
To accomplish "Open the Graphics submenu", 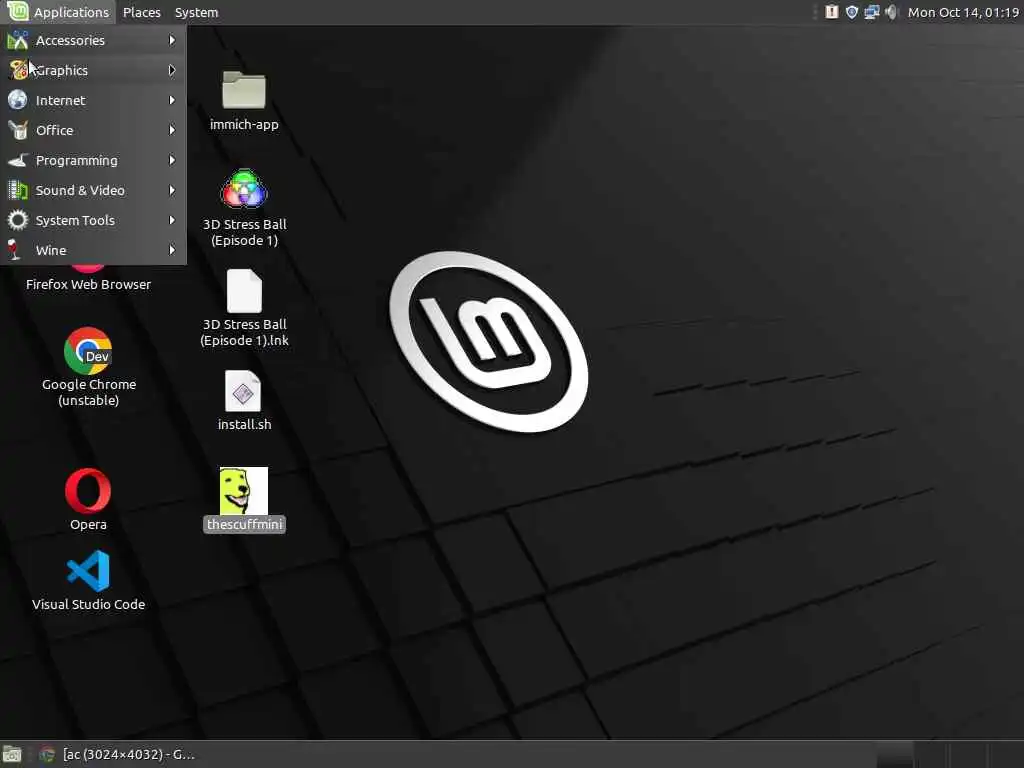I will point(93,71).
